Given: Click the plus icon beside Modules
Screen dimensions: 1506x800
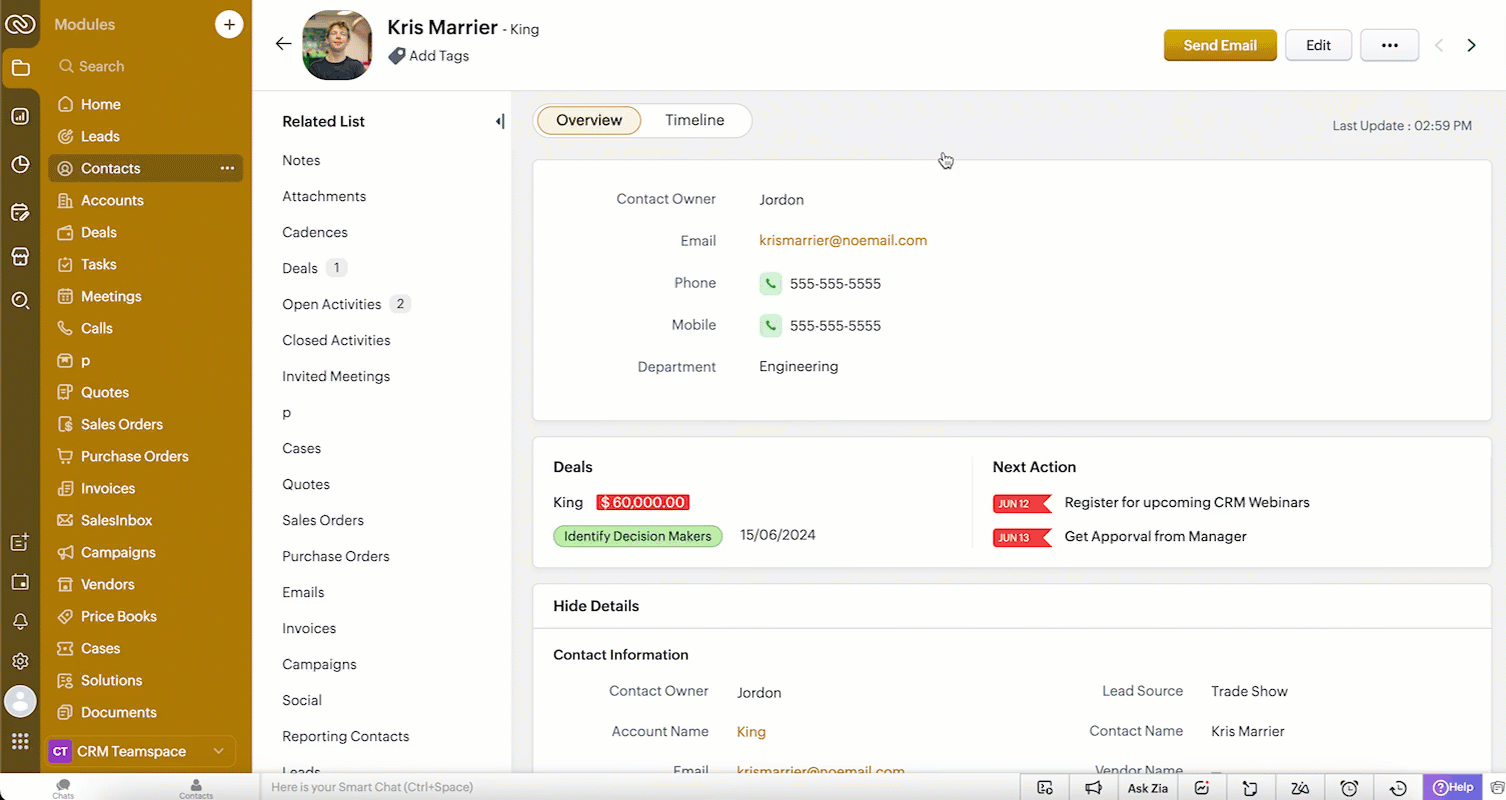Looking at the screenshot, I should 229,24.
